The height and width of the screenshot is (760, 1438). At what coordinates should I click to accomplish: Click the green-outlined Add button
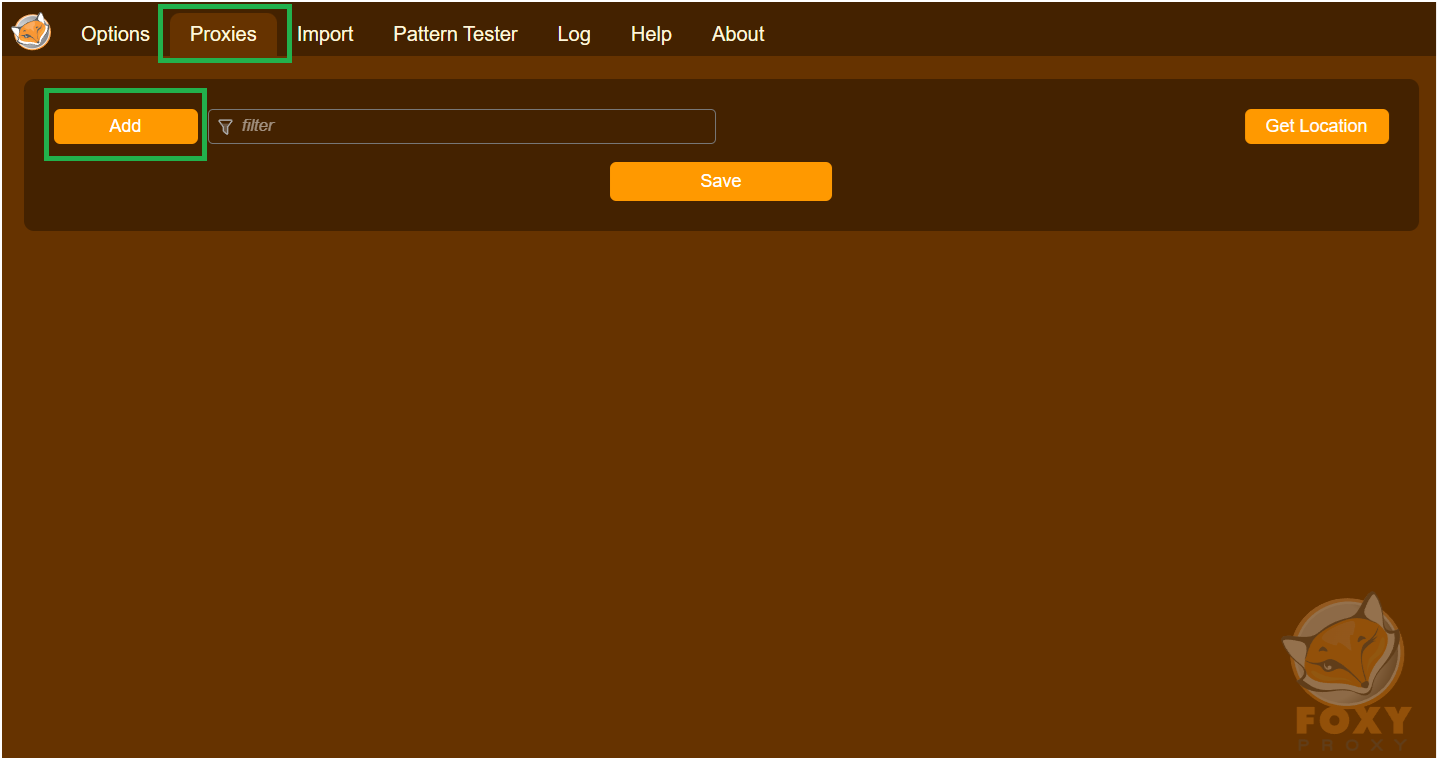[x=124, y=126]
